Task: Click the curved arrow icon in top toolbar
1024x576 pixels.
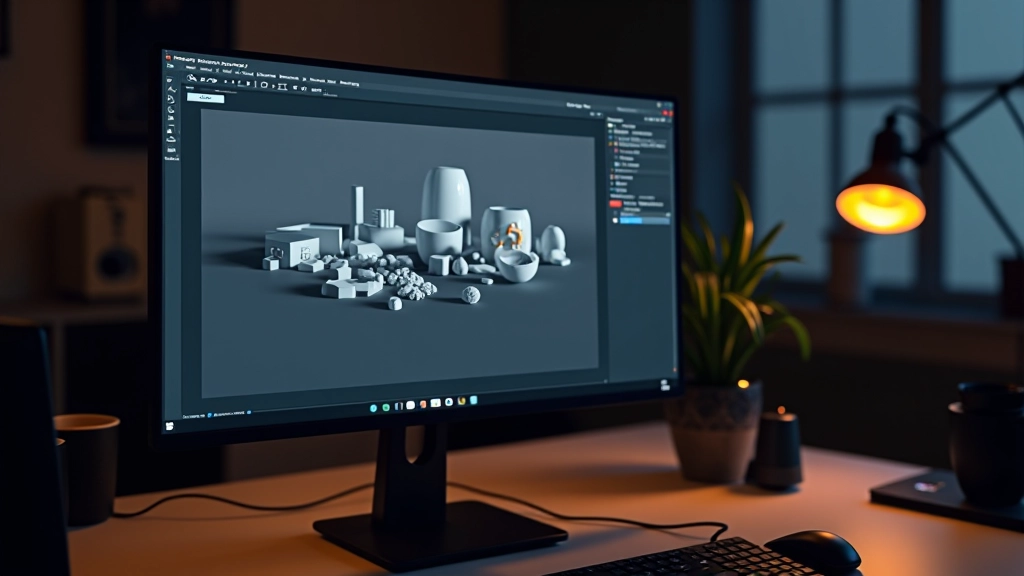Action: (211, 80)
